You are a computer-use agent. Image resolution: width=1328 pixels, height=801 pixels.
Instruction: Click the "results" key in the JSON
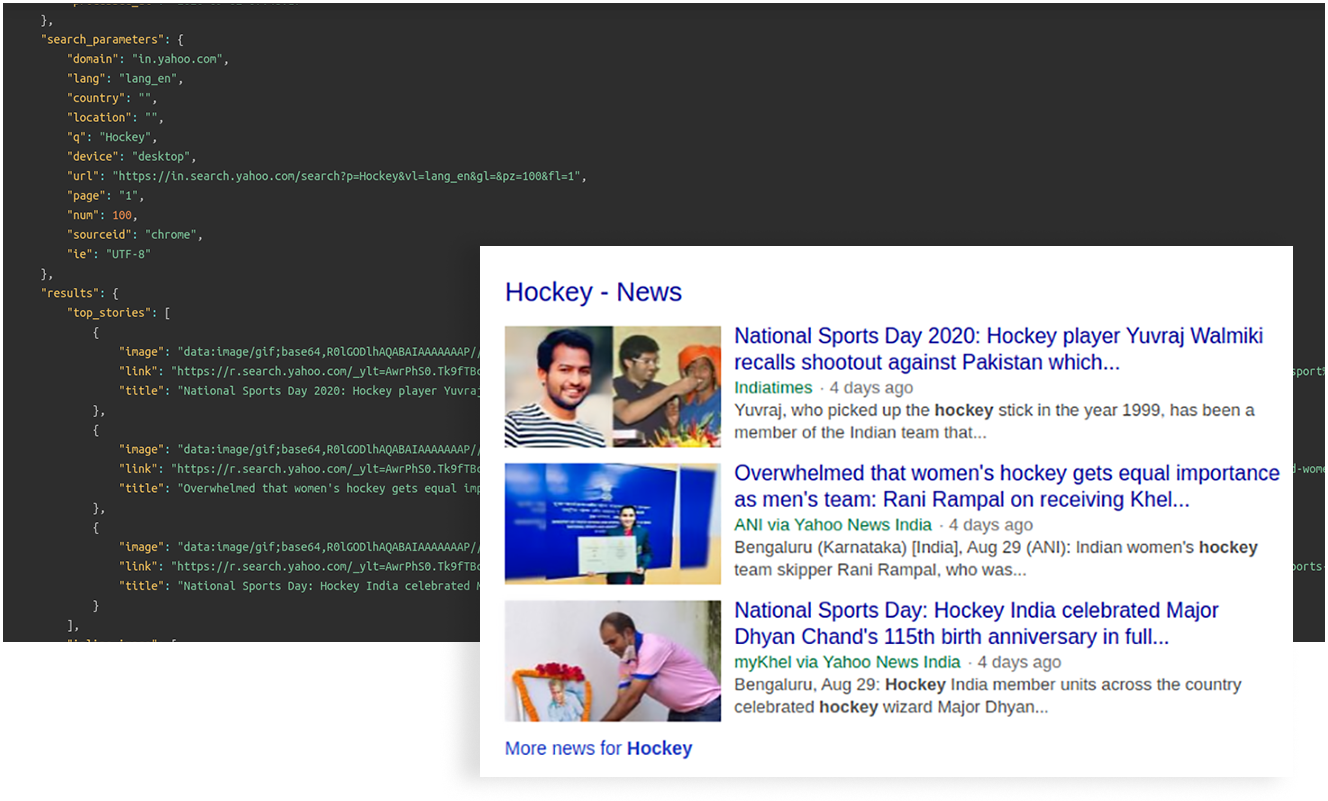coord(70,293)
